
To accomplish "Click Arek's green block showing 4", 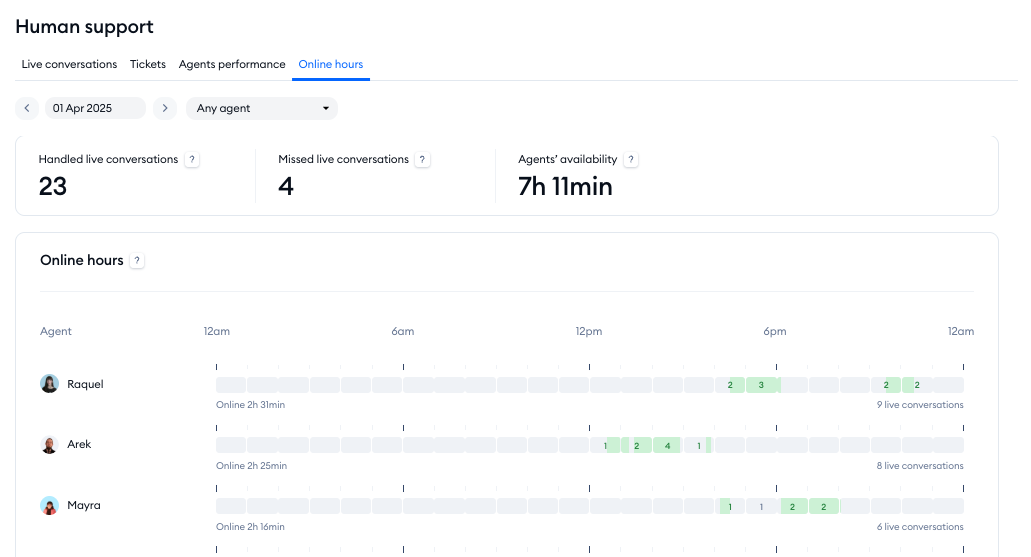I will coord(667,445).
